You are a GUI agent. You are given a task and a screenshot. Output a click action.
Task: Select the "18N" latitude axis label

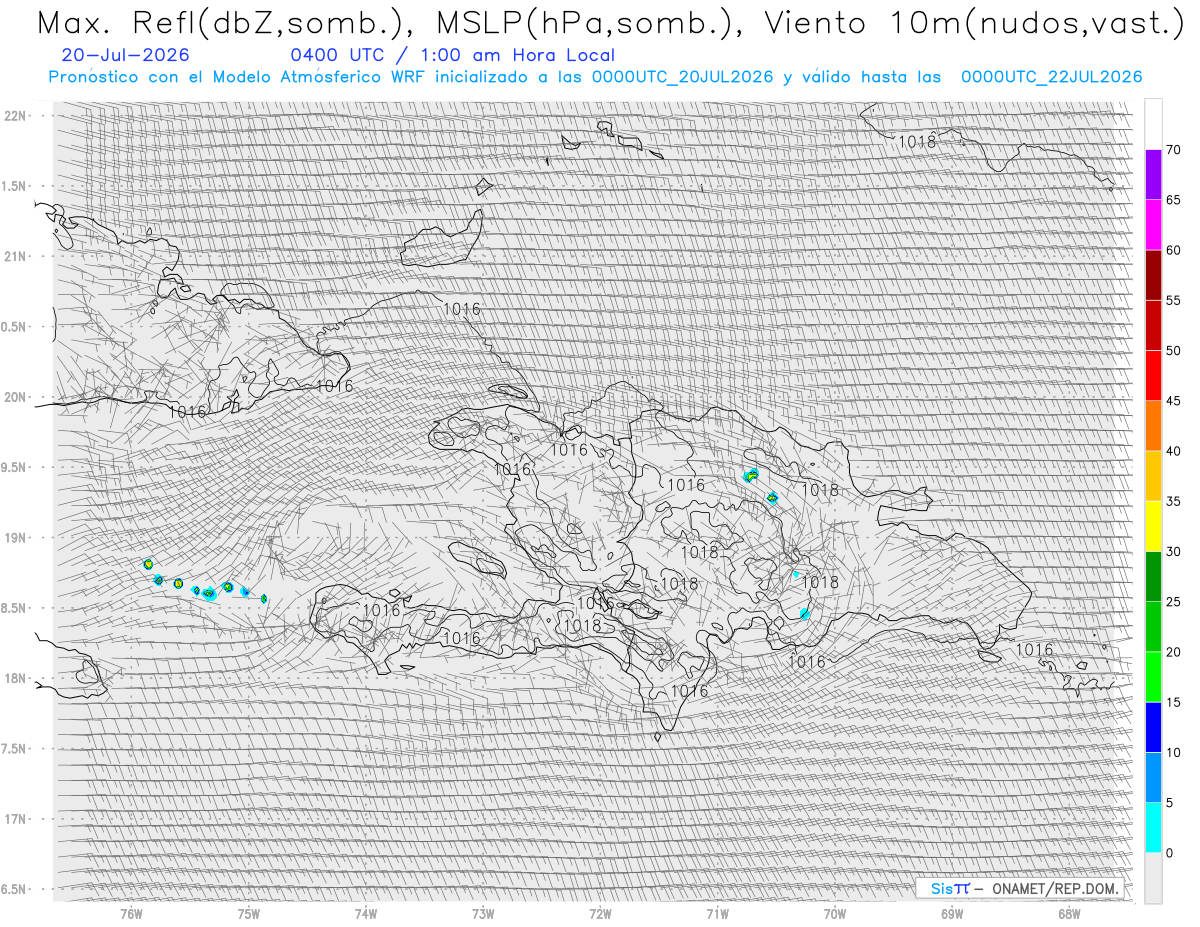(x=15, y=678)
